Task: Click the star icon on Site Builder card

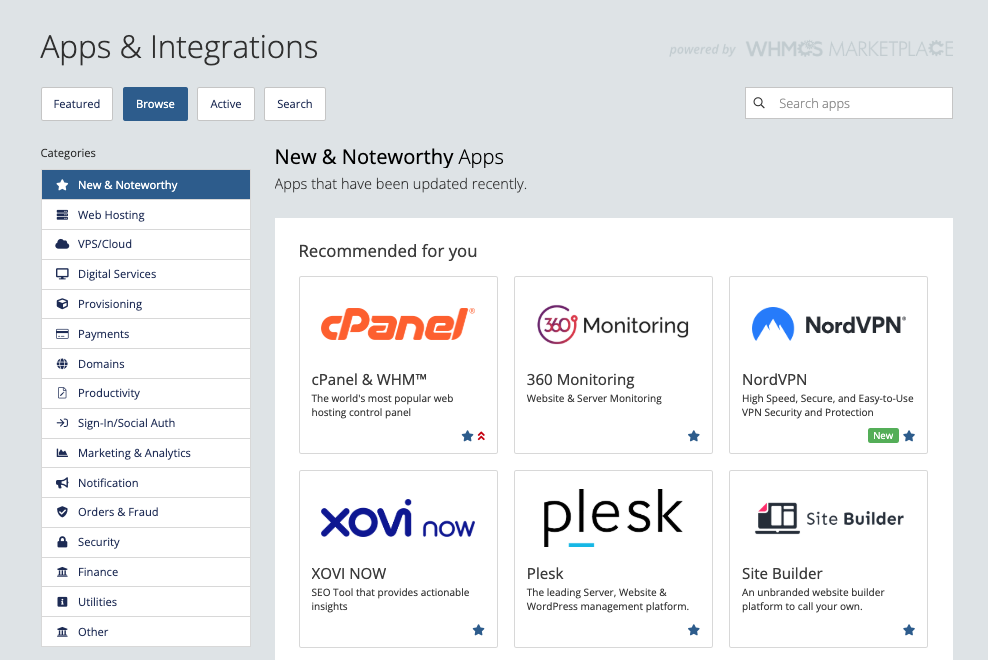Action: click(909, 630)
